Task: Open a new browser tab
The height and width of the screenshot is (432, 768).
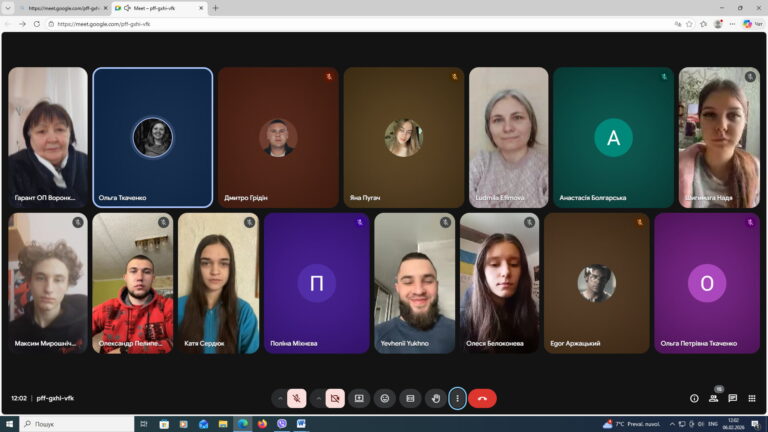Action: tap(215, 8)
